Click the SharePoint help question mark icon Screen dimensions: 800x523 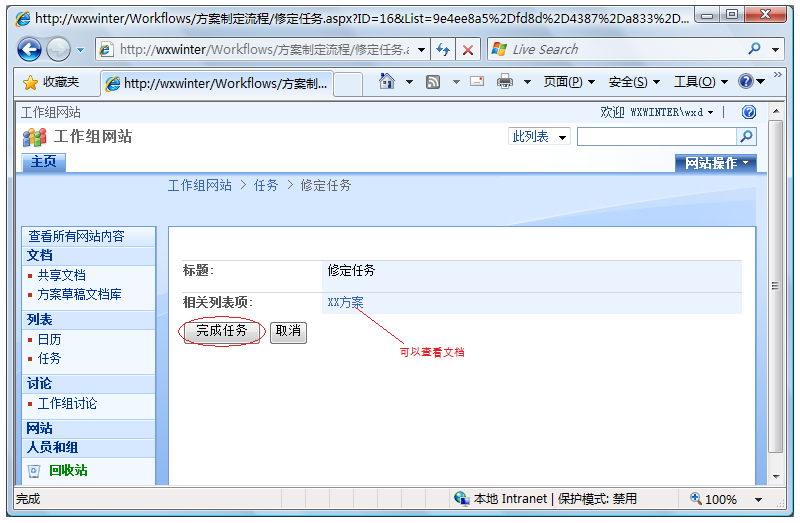click(x=749, y=112)
